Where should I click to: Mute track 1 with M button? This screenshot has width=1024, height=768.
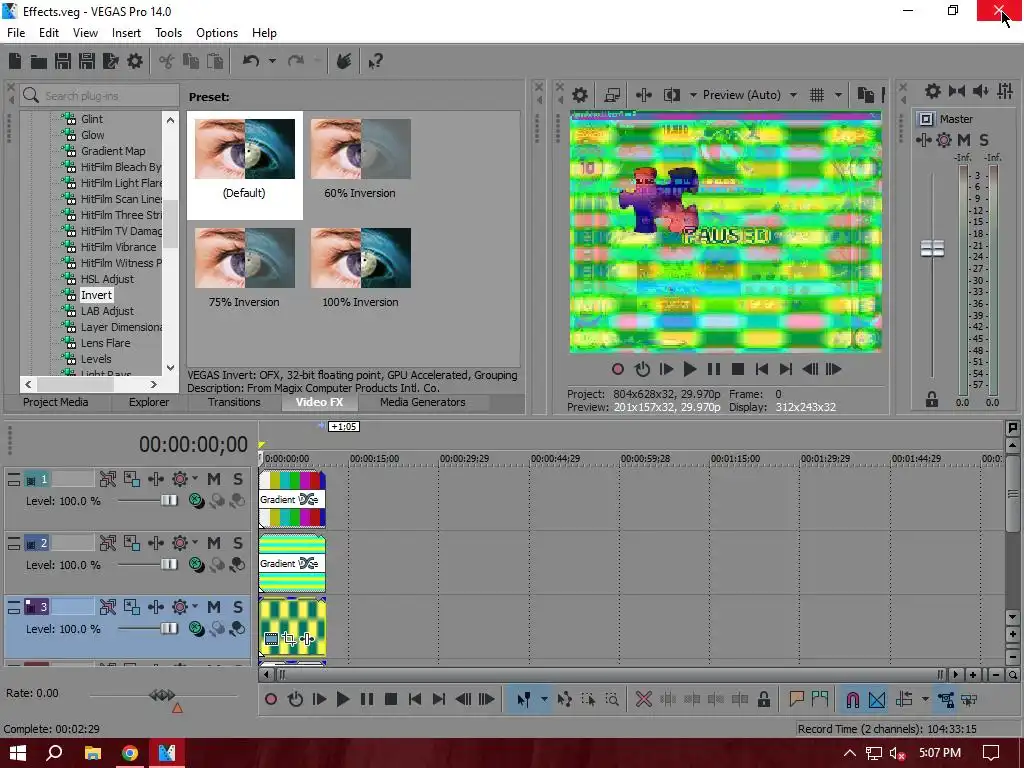[x=214, y=479]
